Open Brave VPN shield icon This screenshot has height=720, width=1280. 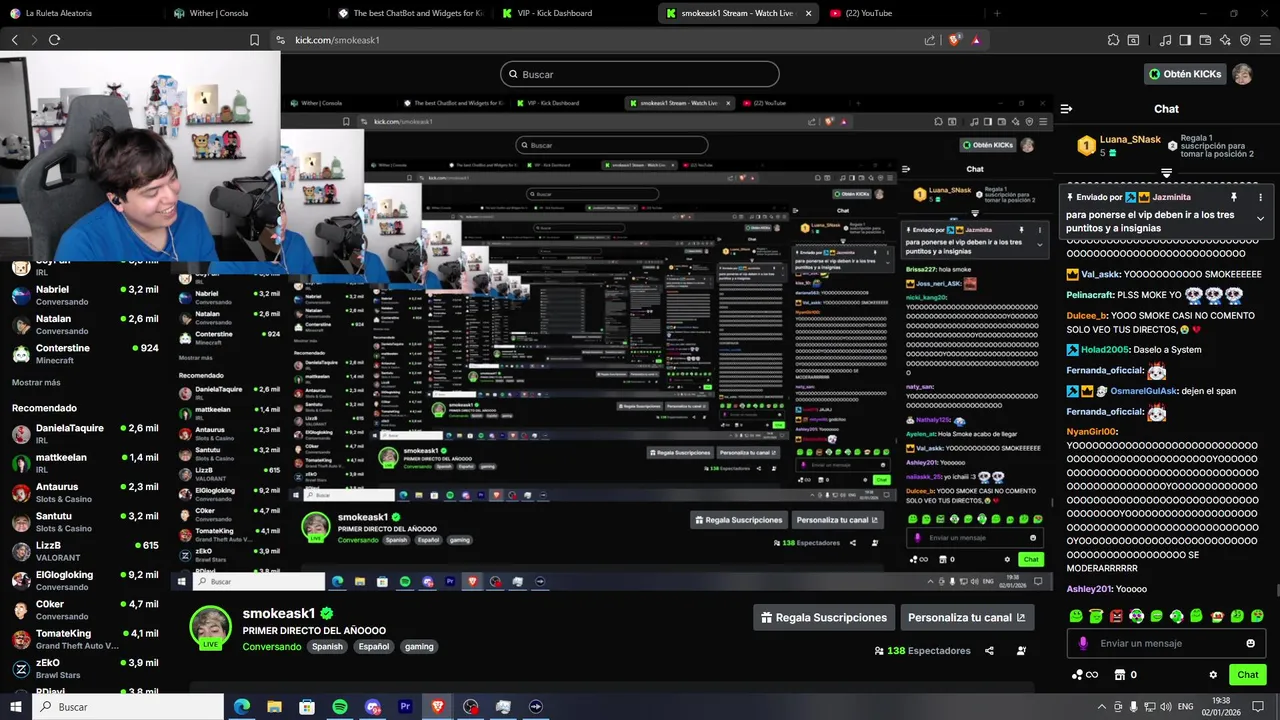tap(1245, 40)
